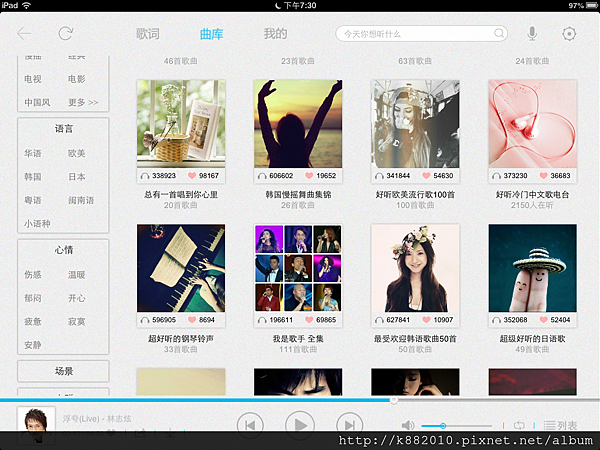Image resolution: width=600 pixels, height=450 pixels.
Task: Like the playlist with the 10907 heart
Action: pos(426,320)
